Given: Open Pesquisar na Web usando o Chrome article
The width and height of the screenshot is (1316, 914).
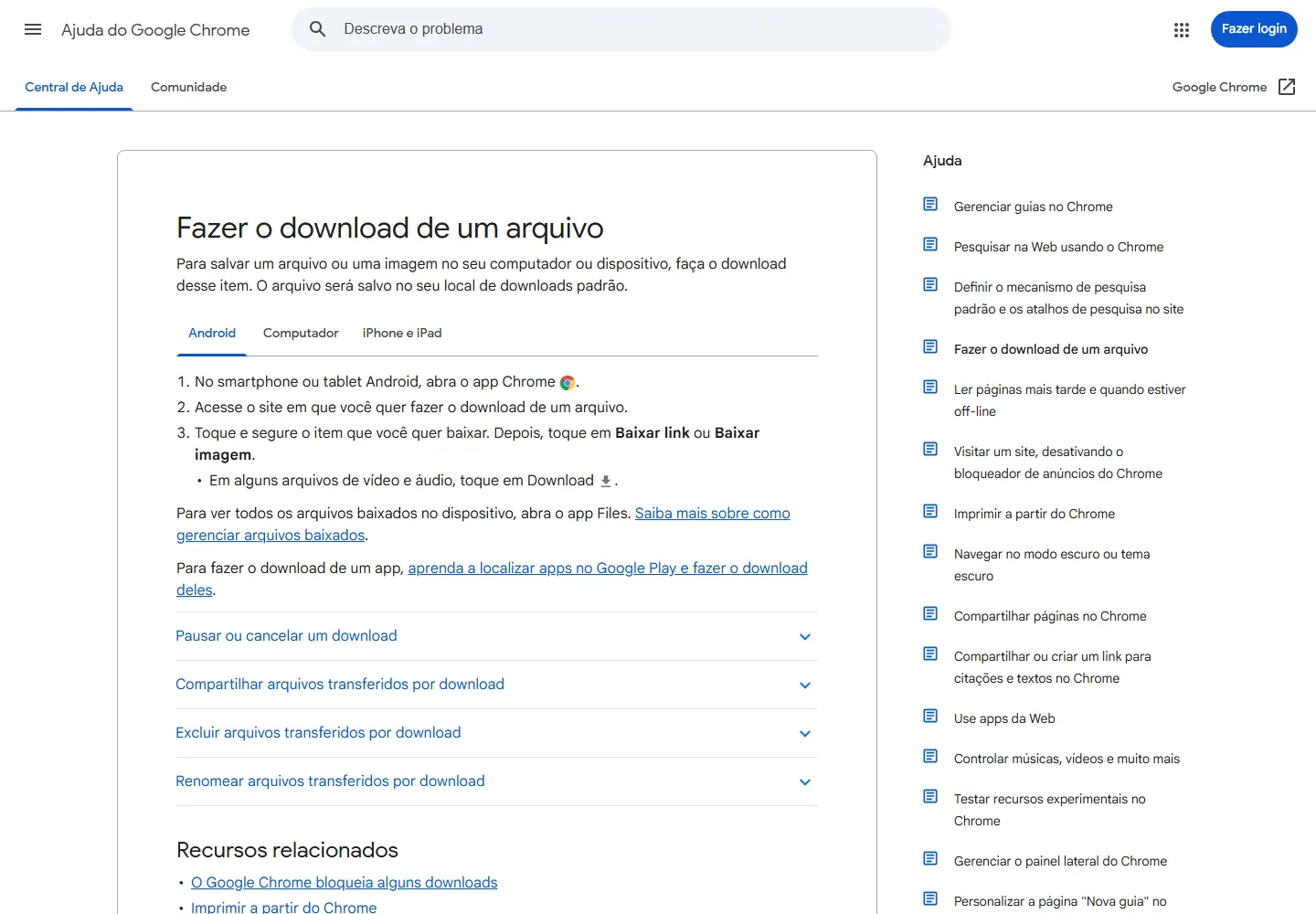Looking at the screenshot, I should click(1058, 247).
